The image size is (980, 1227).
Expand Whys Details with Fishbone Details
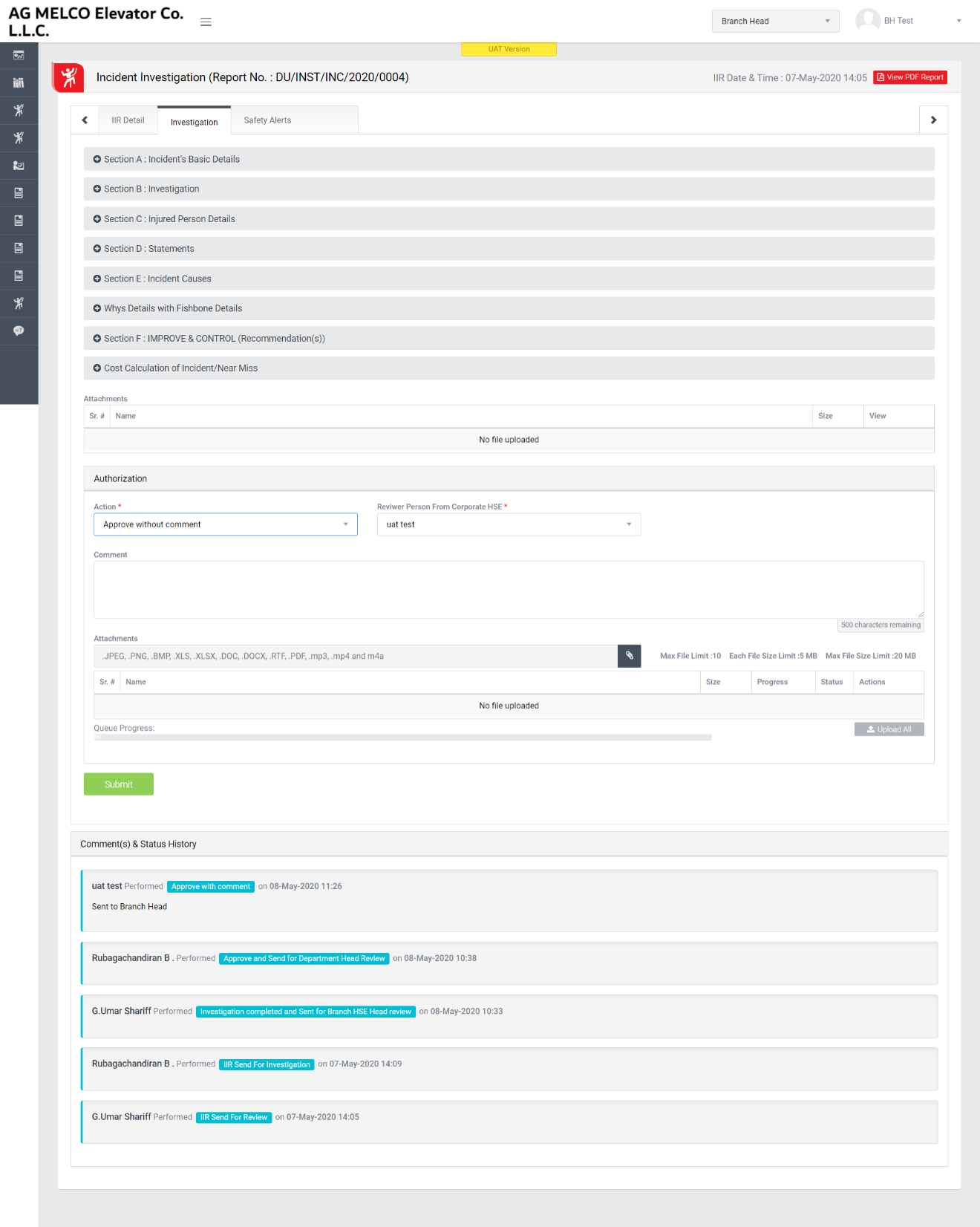coord(509,308)
